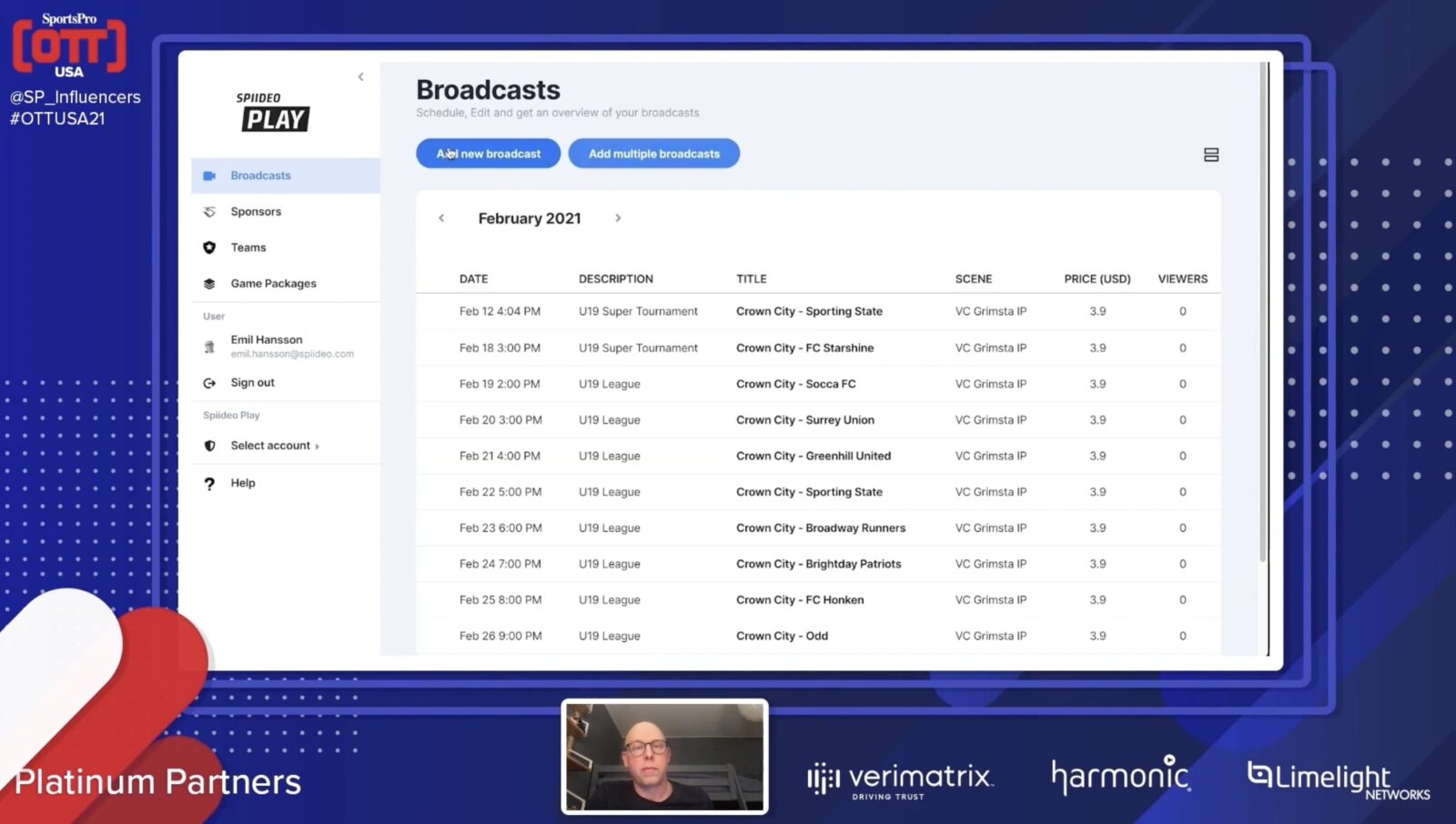Viewport: 1456px width, 824px height.
Task: Click Emil Hansson's user avatar icon
Action: (209, 347)
